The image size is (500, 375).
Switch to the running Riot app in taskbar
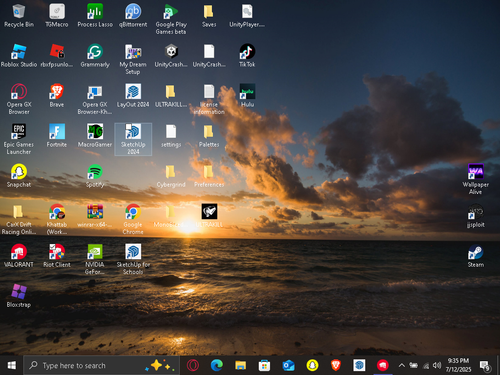[383, 365]
